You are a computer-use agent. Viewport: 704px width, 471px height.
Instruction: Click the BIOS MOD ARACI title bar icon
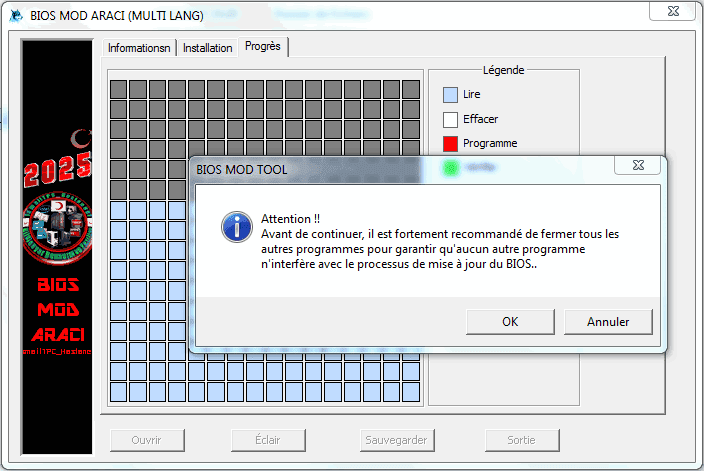(x=14, y=15)
